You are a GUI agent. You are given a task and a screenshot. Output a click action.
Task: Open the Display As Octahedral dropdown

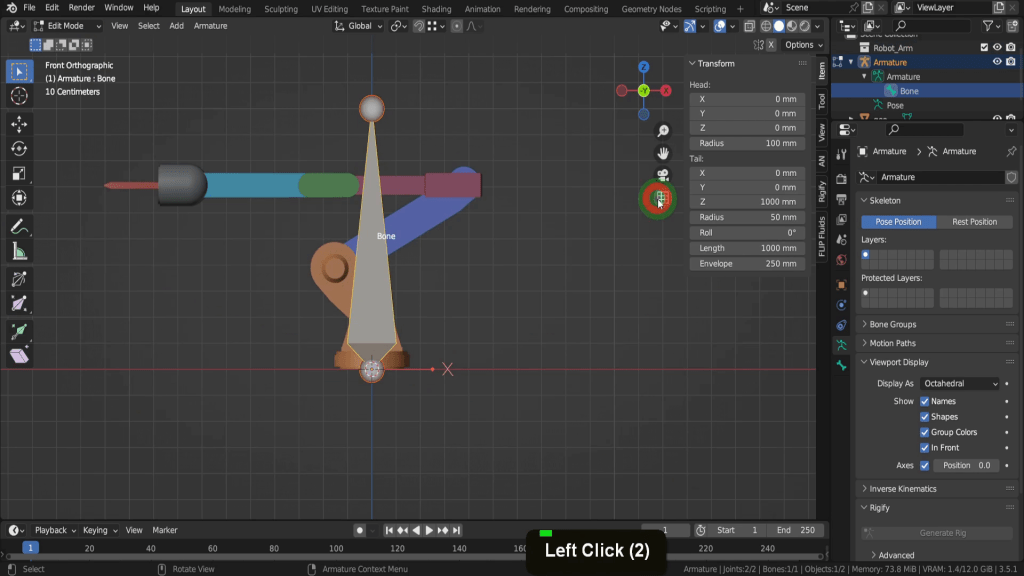coord(959,383)
